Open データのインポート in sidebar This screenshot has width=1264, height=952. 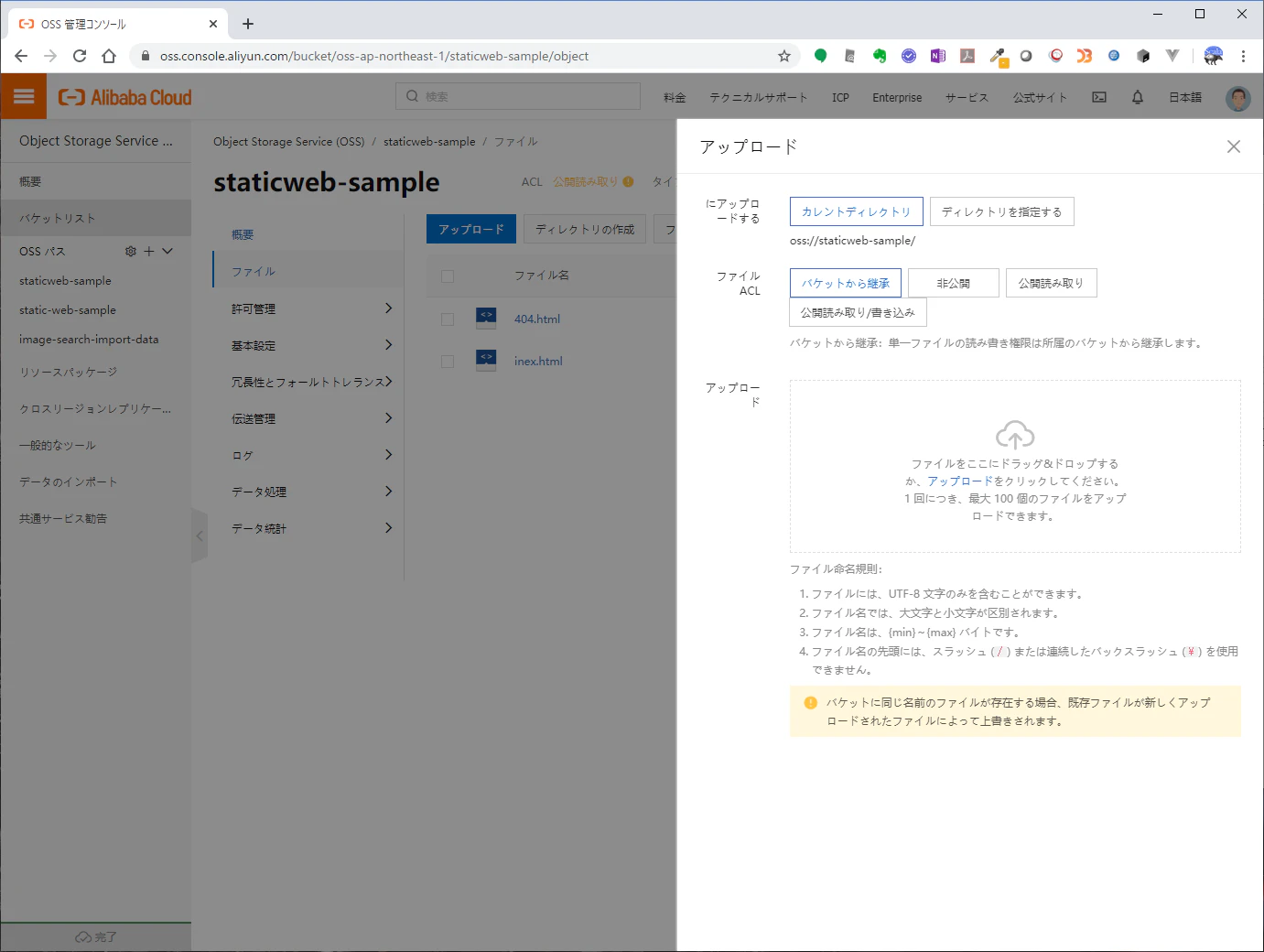point(69,481)
